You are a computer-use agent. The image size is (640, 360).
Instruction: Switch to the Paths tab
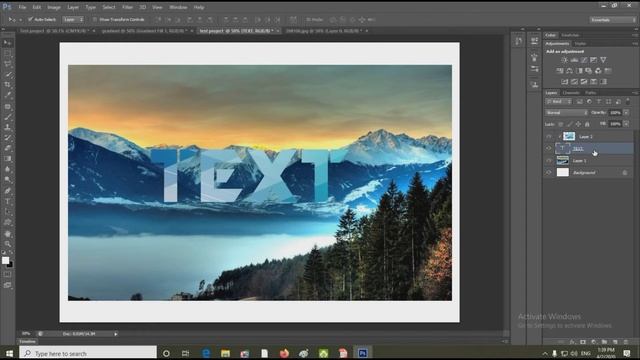click(x=590, y=93)
